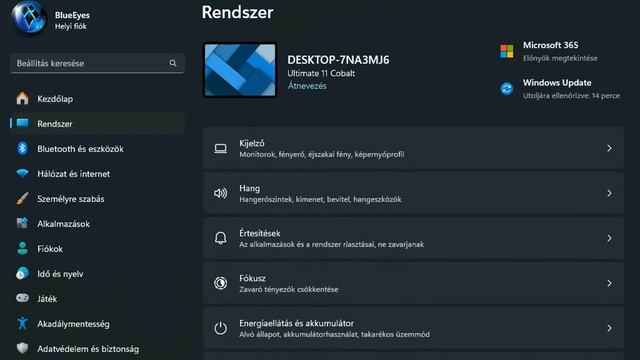Click Zavaró tényezők csökkentése description
The width and height of the screenshot is (640, 360).
coord(289,289)
